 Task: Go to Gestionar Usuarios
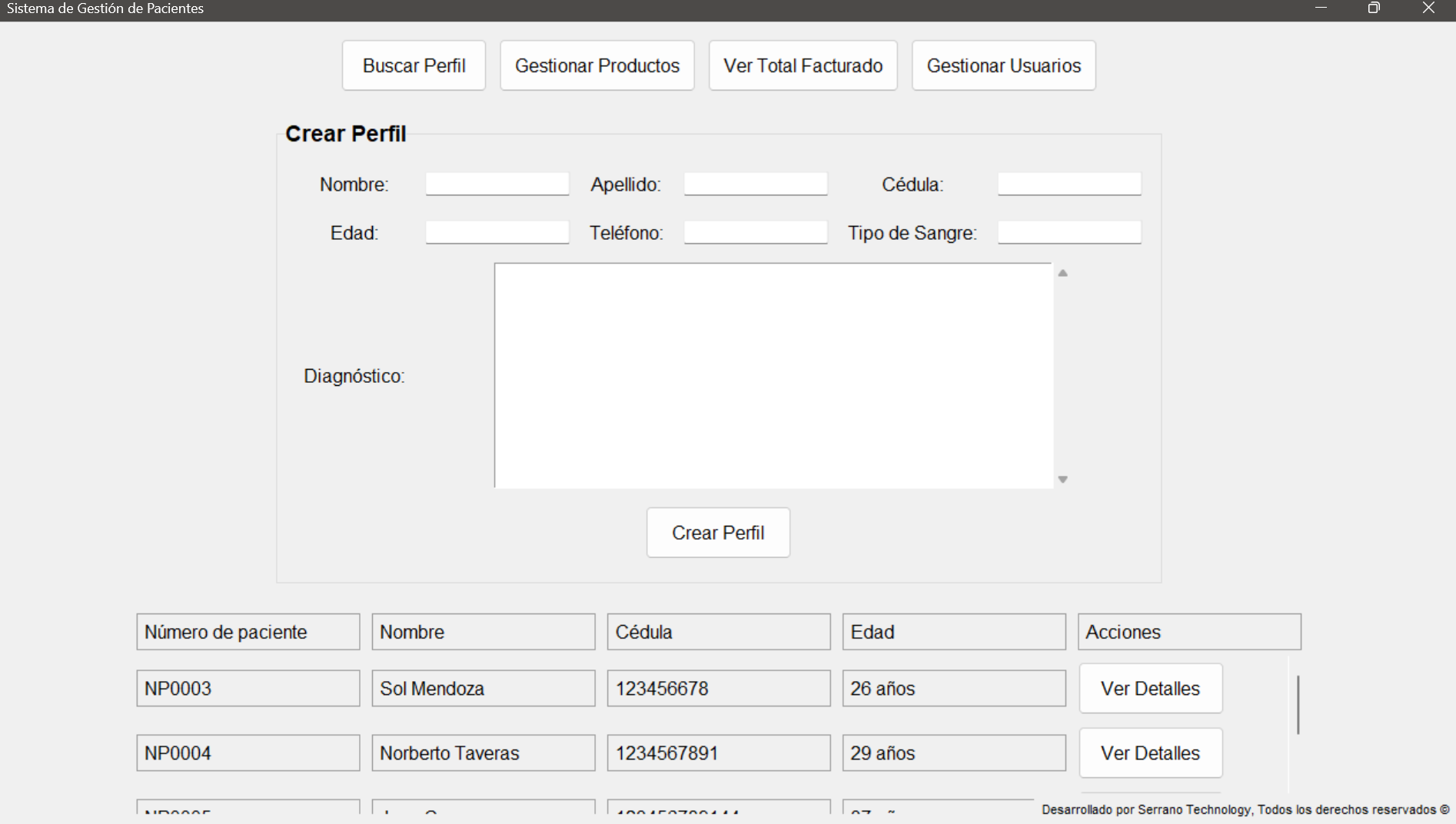[1003, 66]
